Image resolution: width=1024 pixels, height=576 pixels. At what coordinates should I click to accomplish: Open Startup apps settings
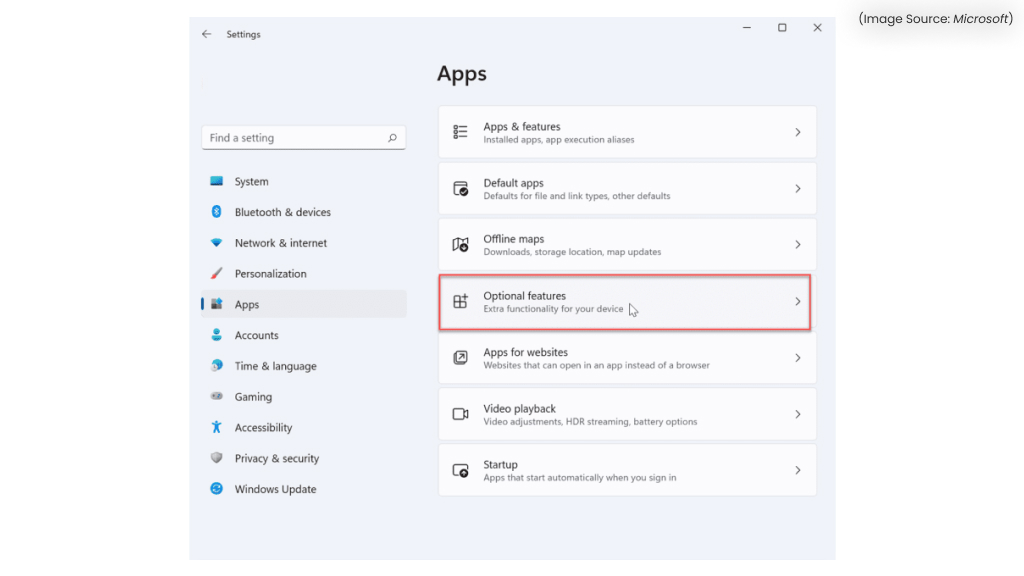(627, 470)
